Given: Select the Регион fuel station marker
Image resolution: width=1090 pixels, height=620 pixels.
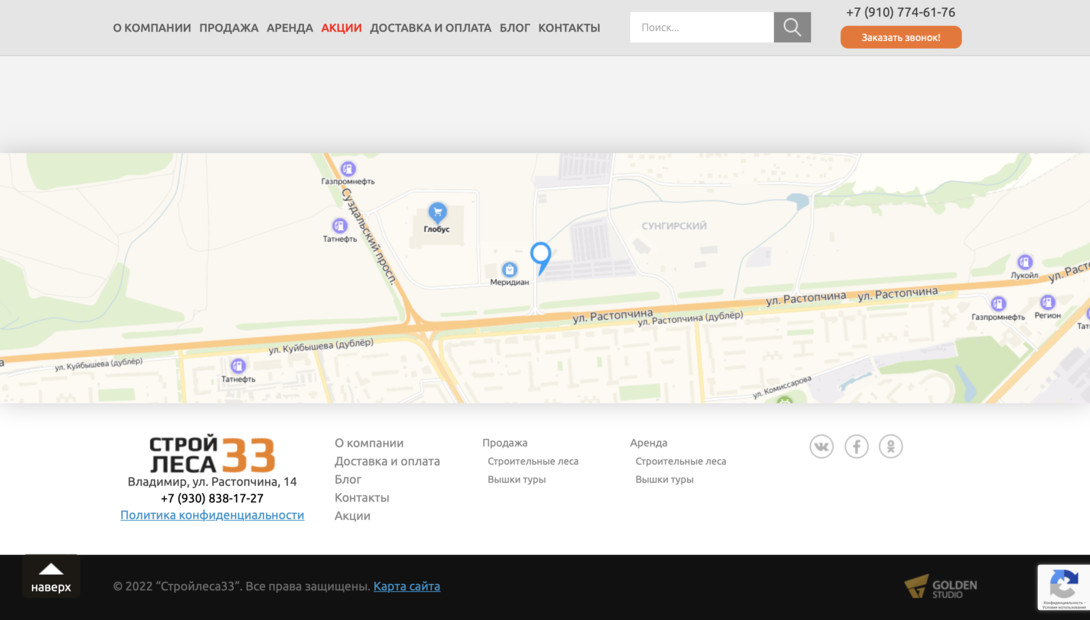Looking at the screenshot, I should click(1048, 302).
